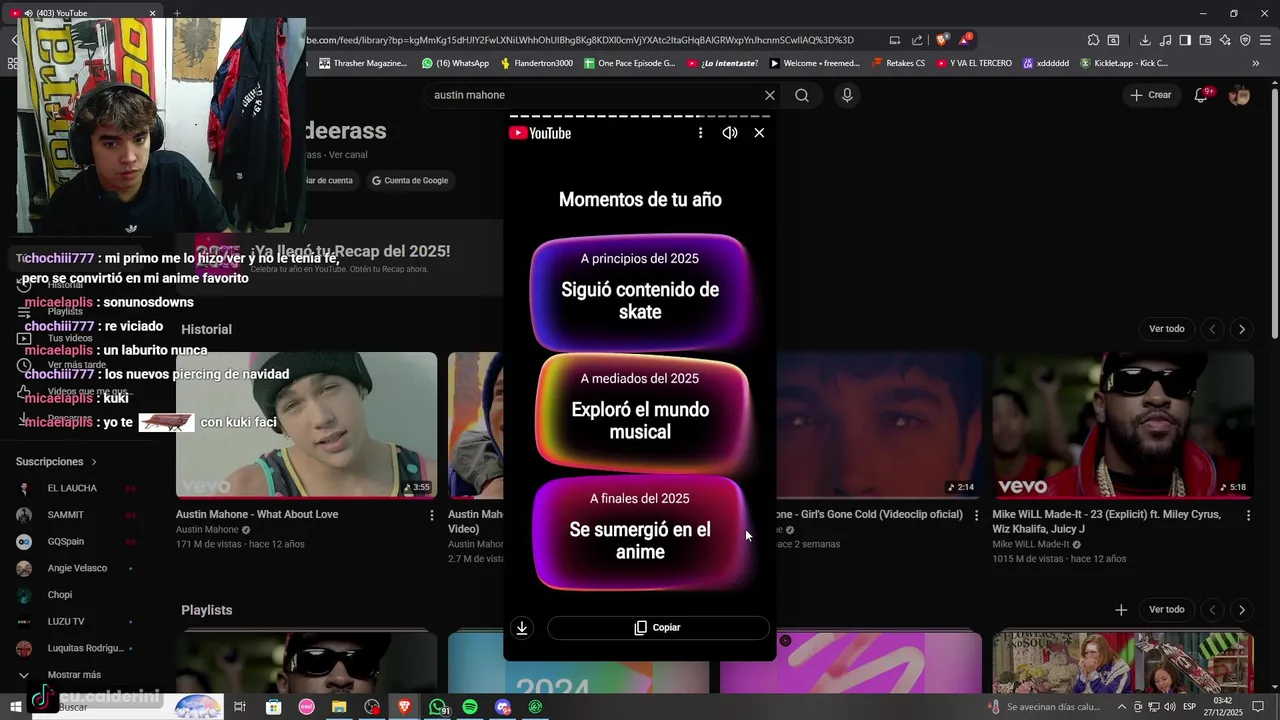
Task: Click the Copiar button
Action: click(658, 628)
